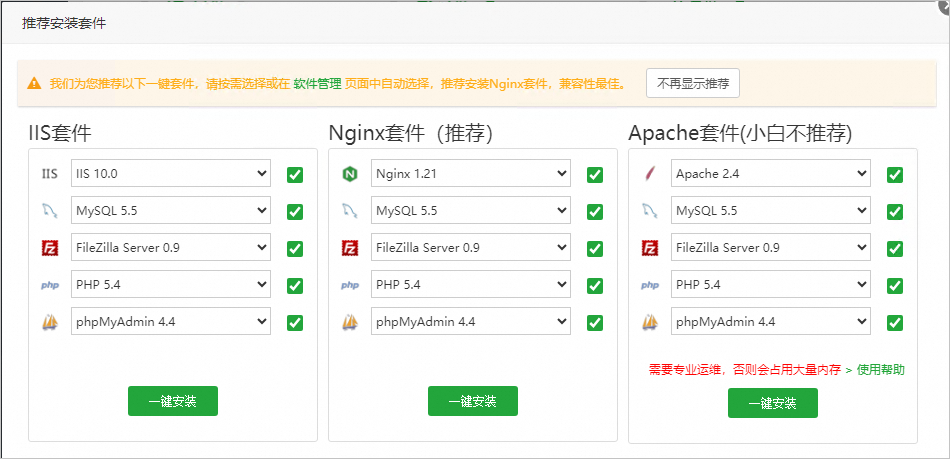Uncheck the Nginx 1.21 checkbox
Image resolution: width=950 pixels, height=459 pixels.
coord(595,175)
